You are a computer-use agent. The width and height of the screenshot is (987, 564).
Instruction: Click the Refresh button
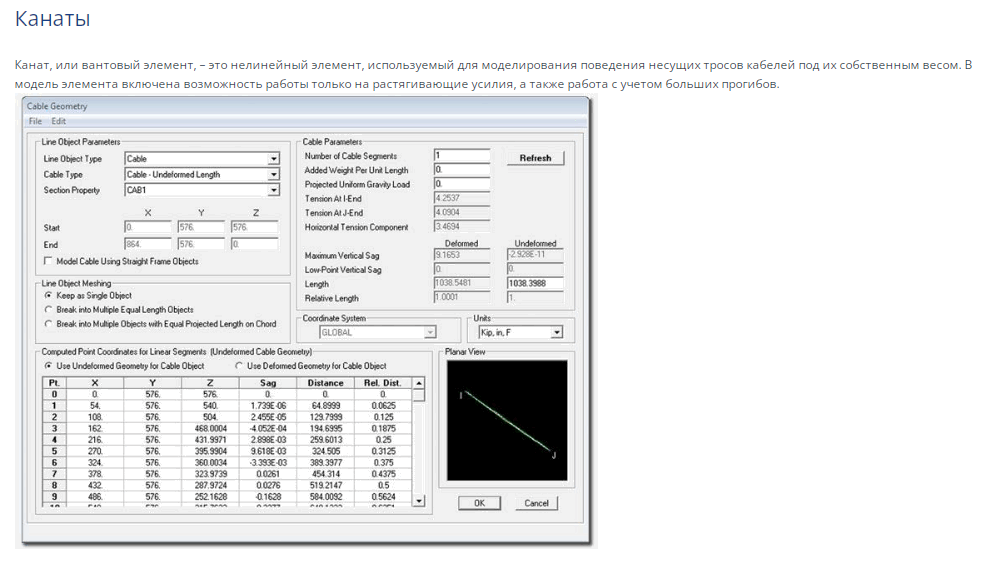(x=535, y=158)
